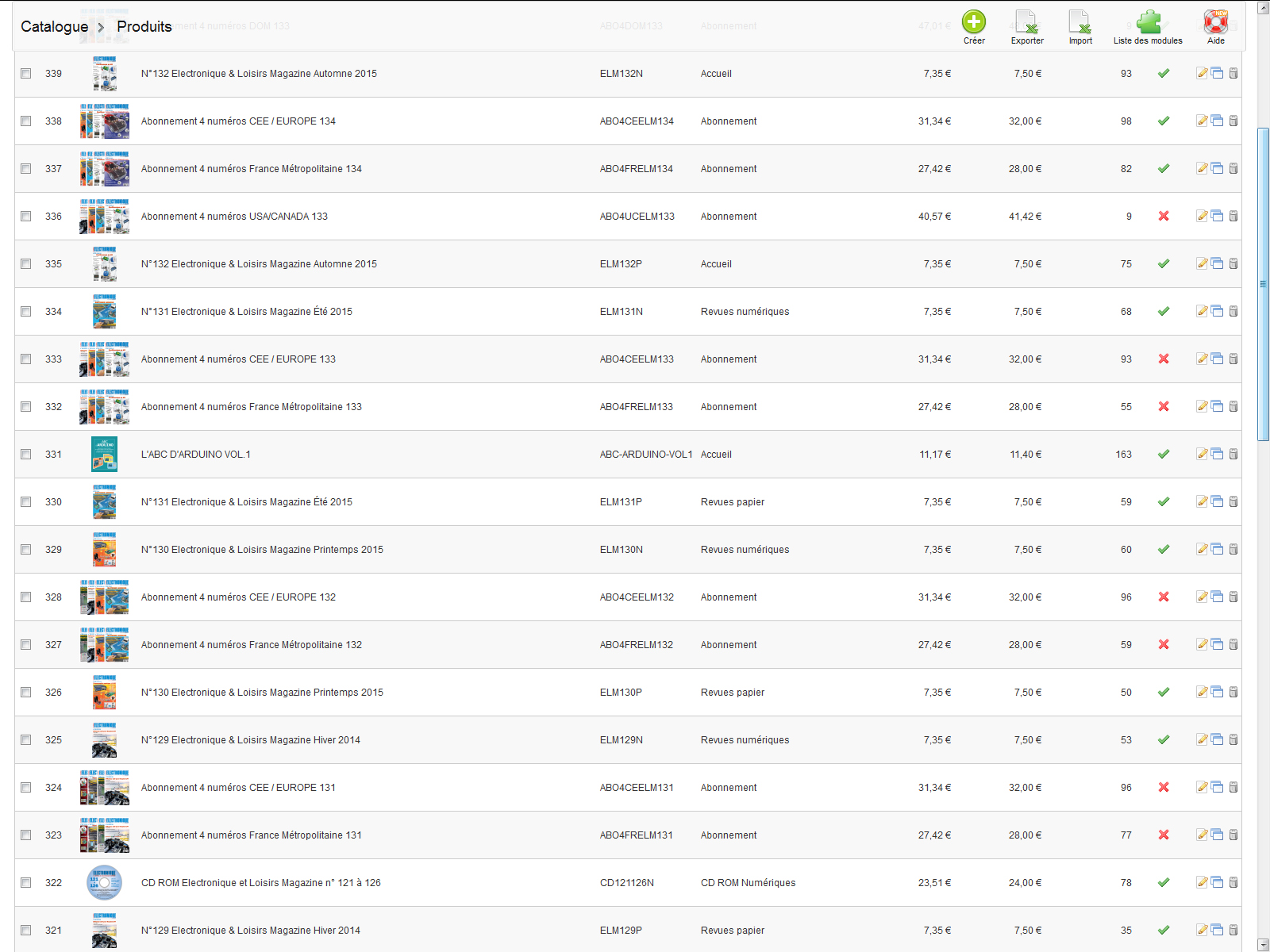The height and width of the screenshot is (952, 1270).
Task: Toggle status of product 322 green check
Action: click(x=1164, y=882)
